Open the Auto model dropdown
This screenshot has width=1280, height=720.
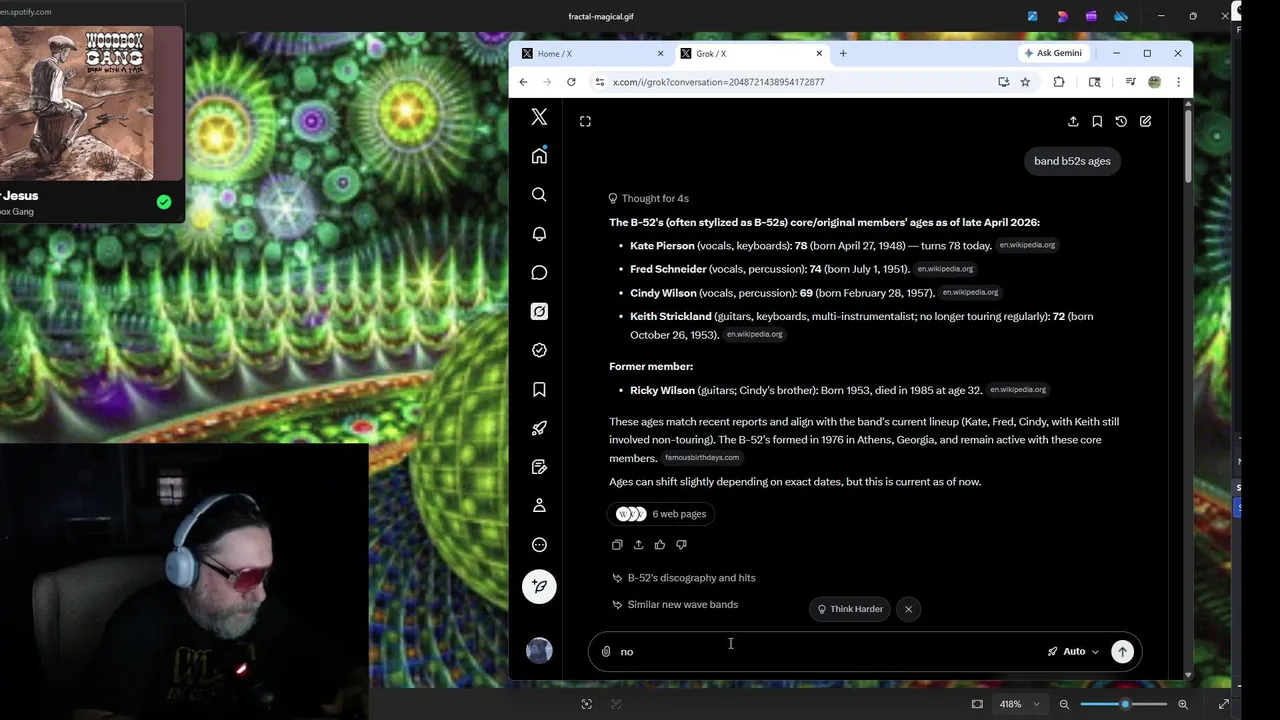click(1073, 651)
